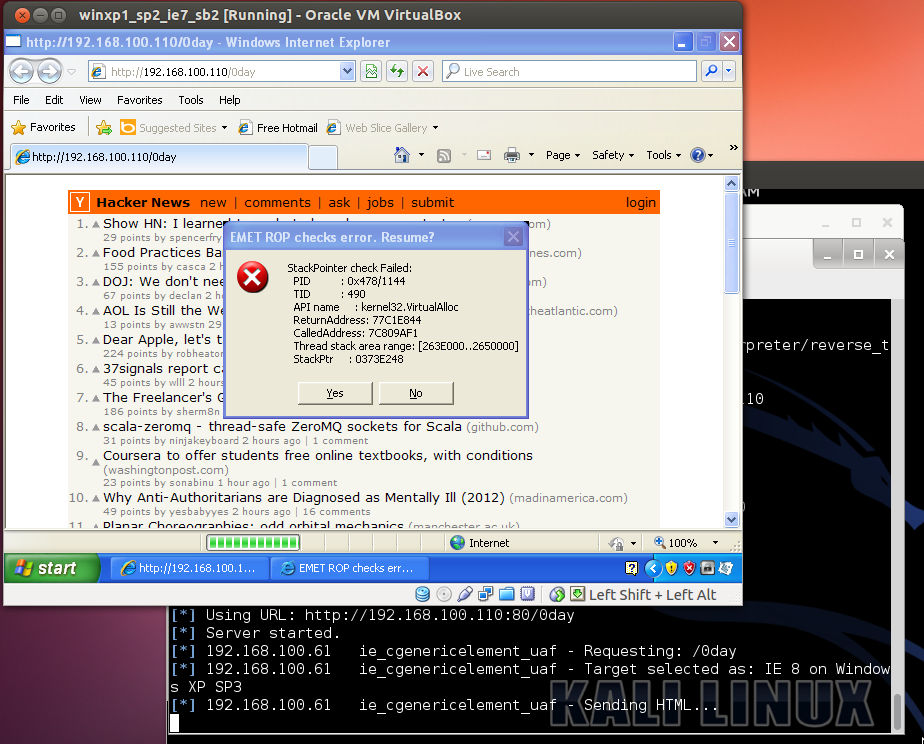Click Yes in the EMET dialog

point(335,393)
